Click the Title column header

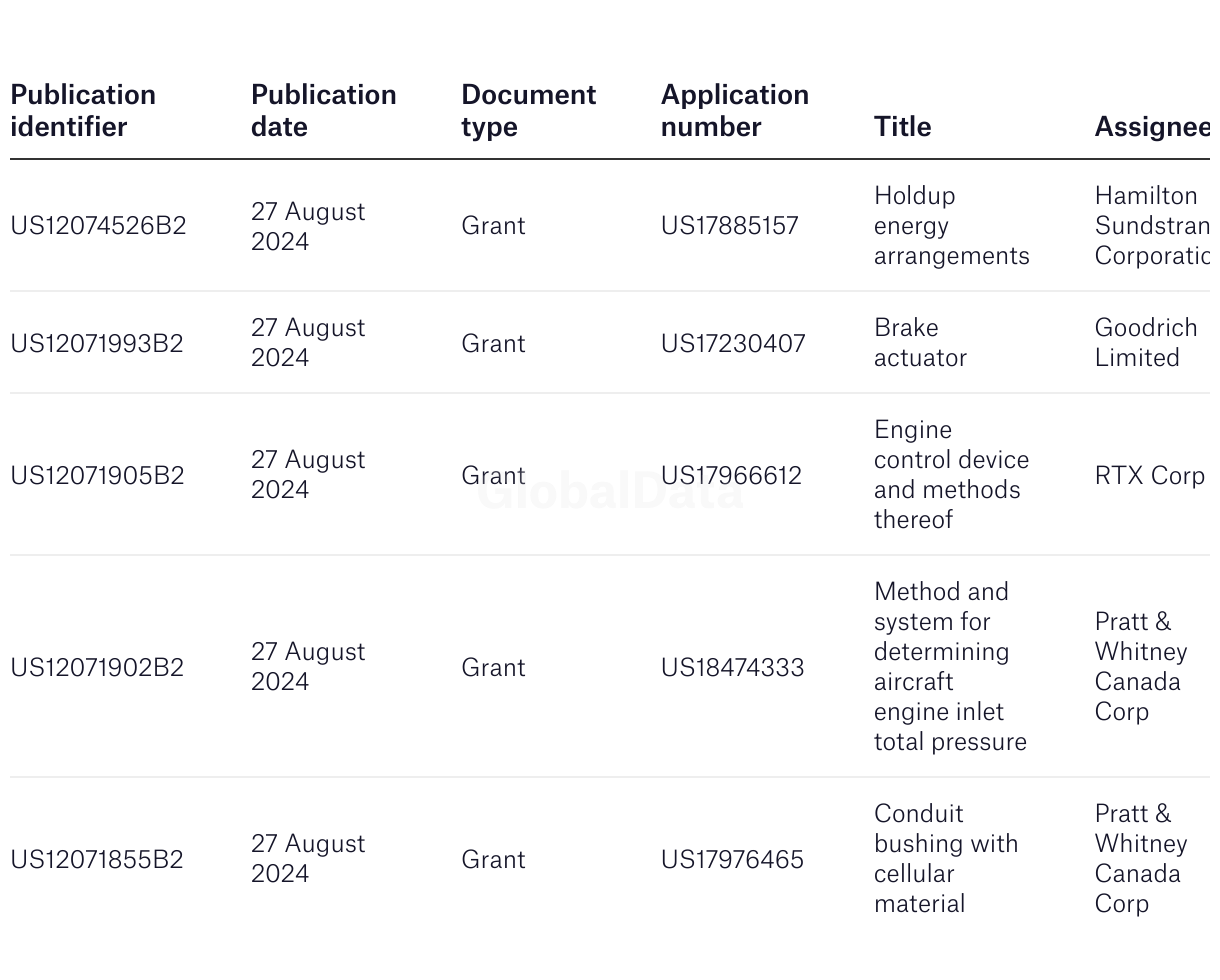coord(902,126)
